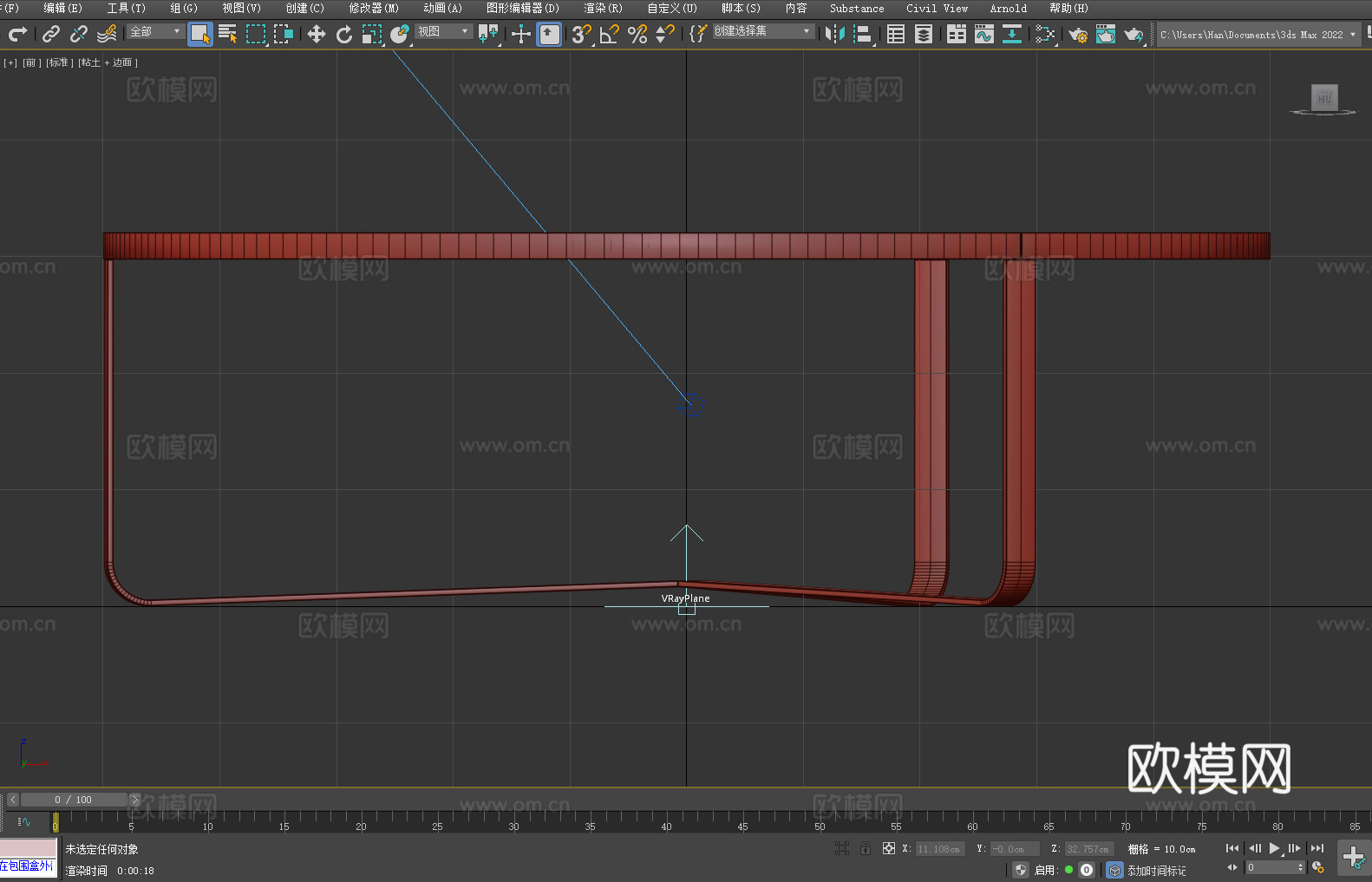Click Select and Manipulate crosshair icon

[521, 34]
